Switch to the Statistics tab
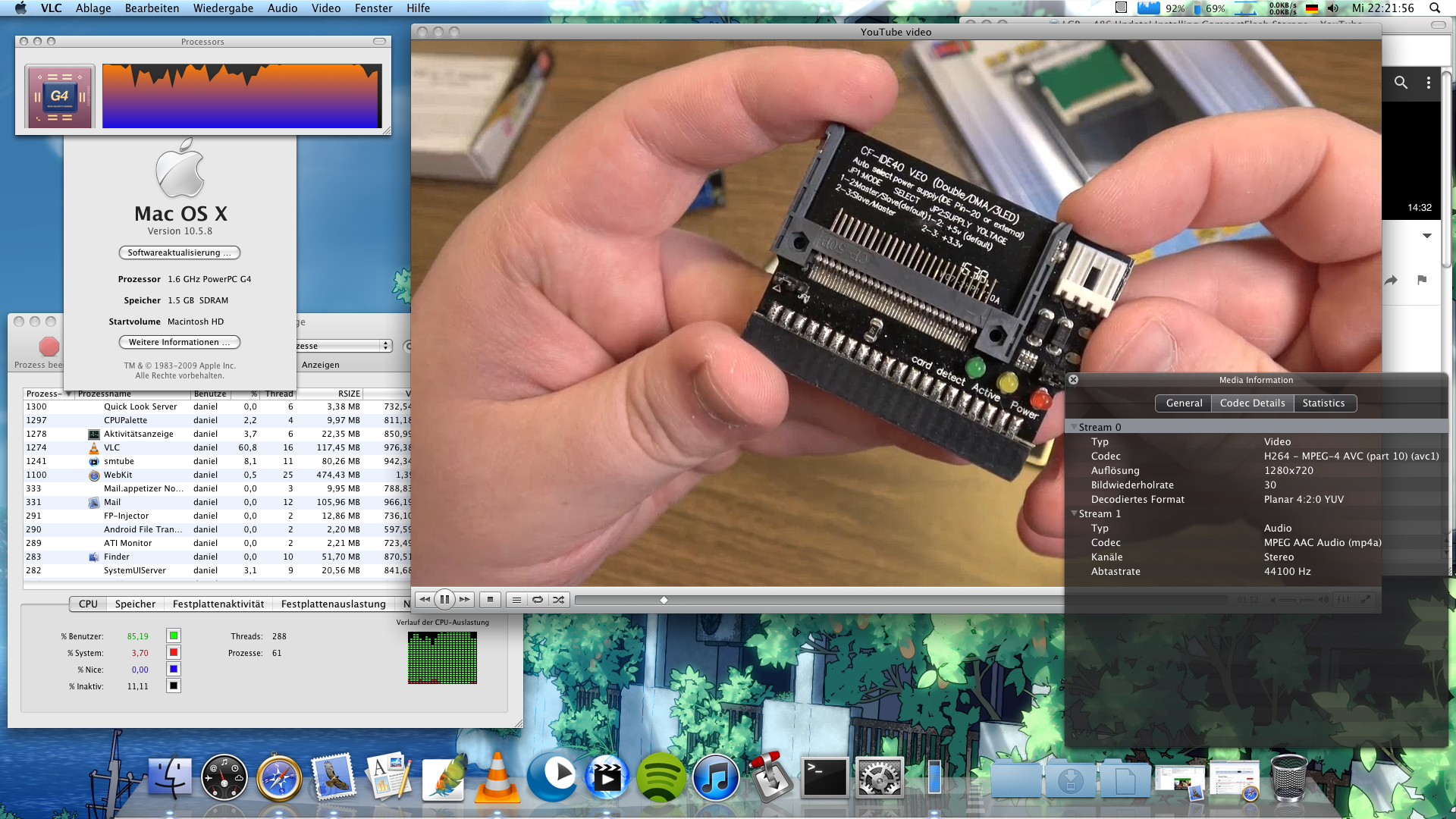1456x819 pixels. (1323, 403)
